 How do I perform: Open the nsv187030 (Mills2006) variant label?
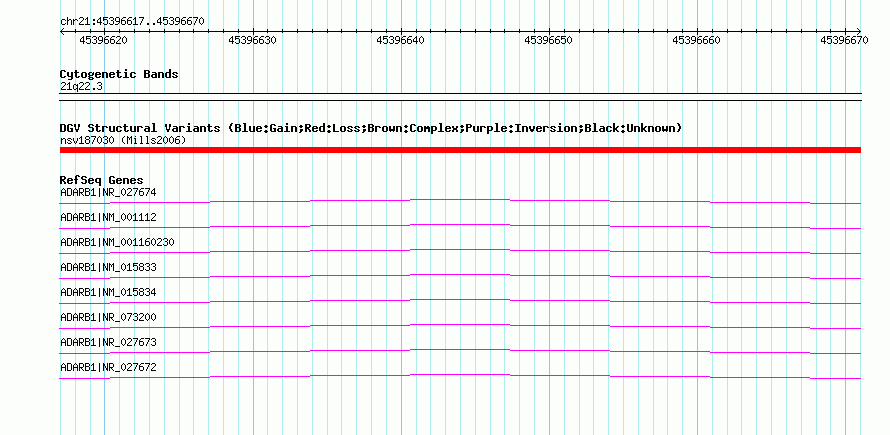click(x=123, y=140)
